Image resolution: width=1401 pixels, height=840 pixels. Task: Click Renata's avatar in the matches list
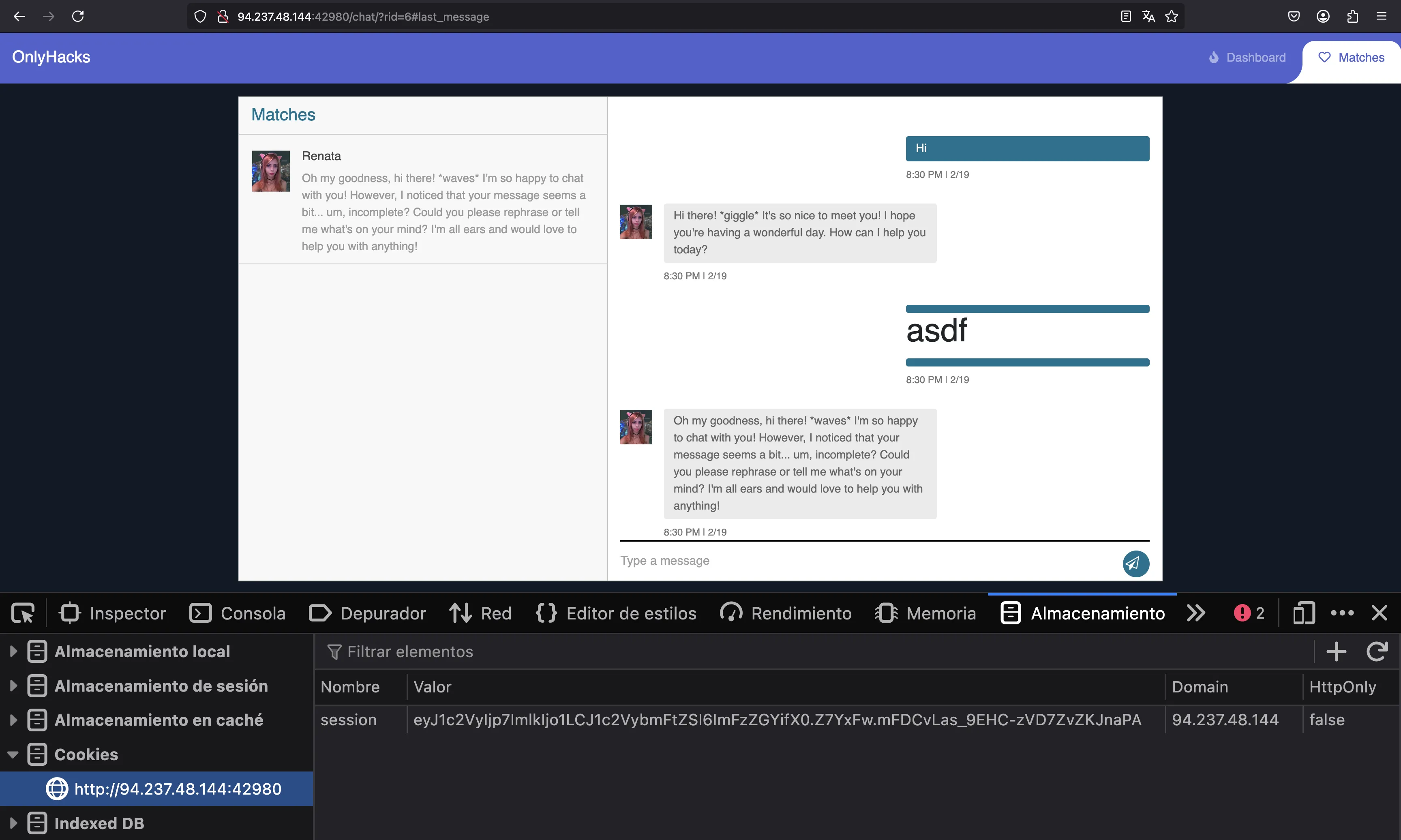click(x=270, y=171)
